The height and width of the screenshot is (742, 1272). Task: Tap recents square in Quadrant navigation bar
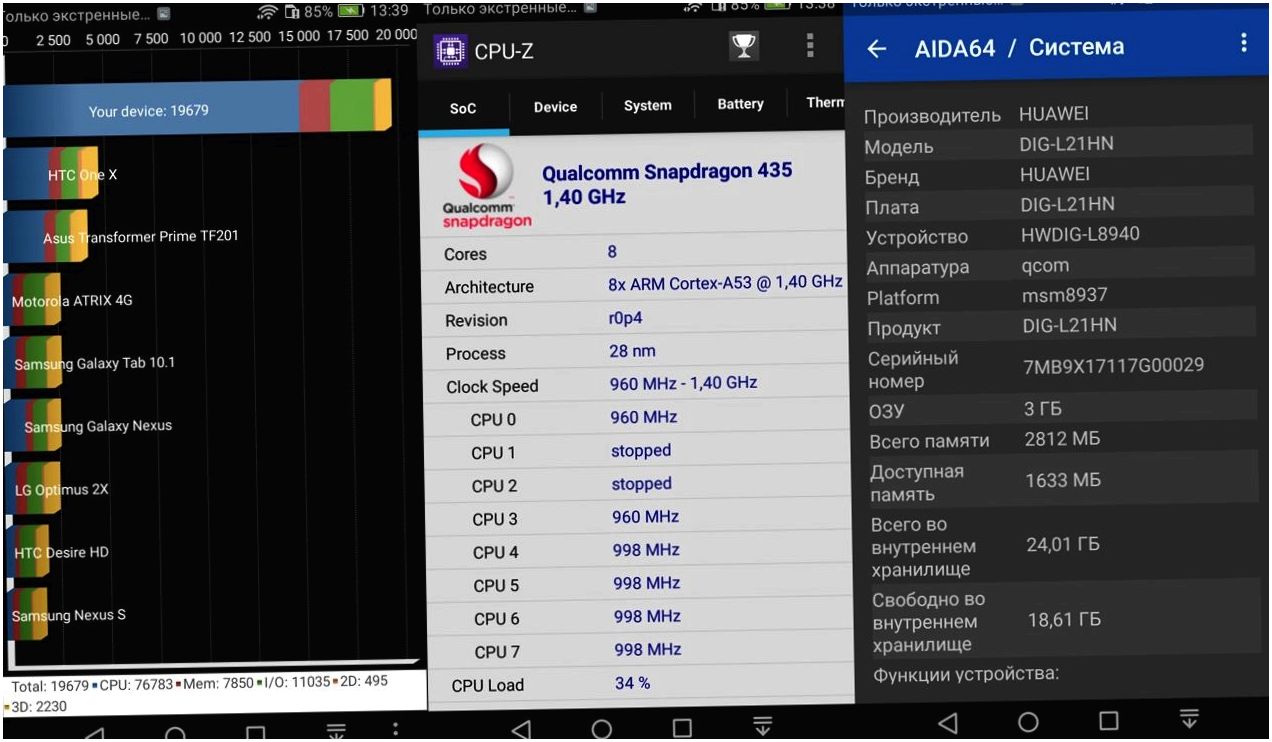256,734
